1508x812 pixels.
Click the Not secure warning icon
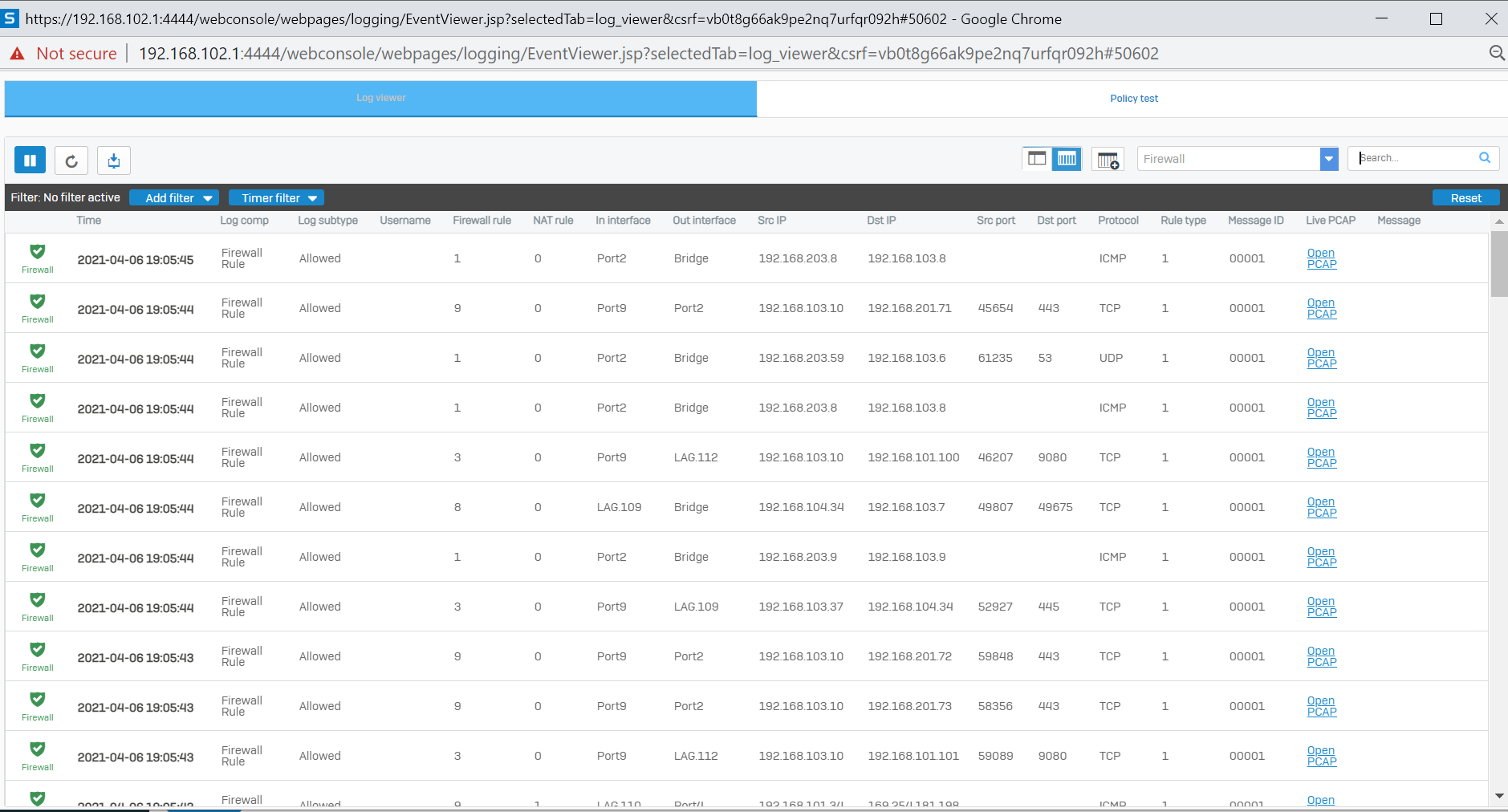coord(17,54)
